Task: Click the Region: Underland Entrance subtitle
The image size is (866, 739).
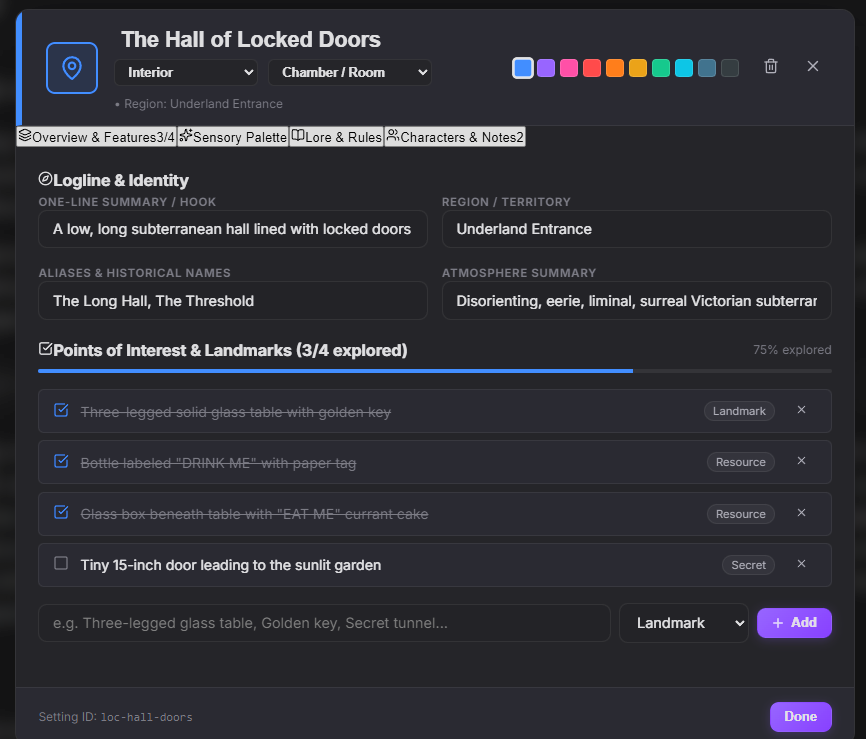Action: pos(199,104)
